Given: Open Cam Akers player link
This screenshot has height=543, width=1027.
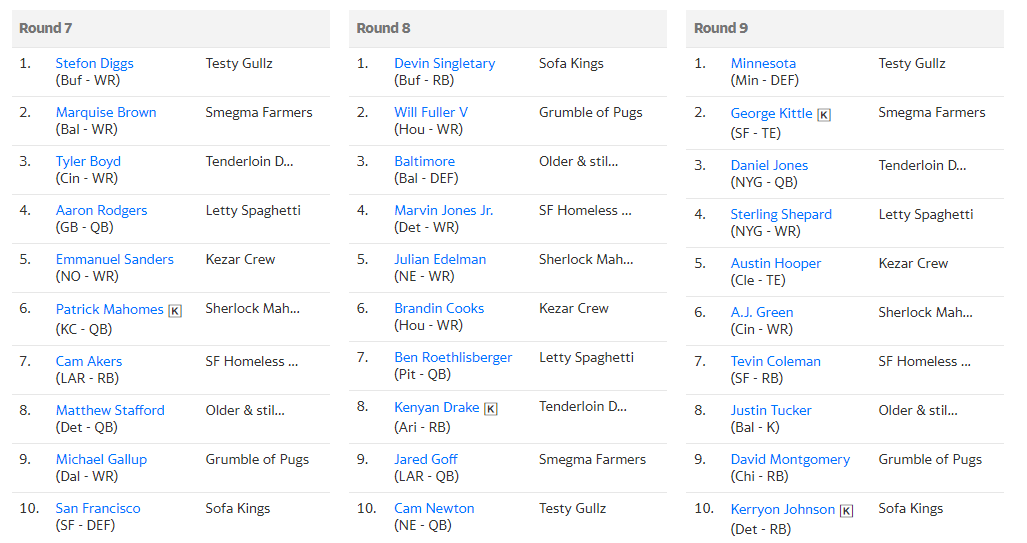Looking at the screenshot, I should 89,361.
